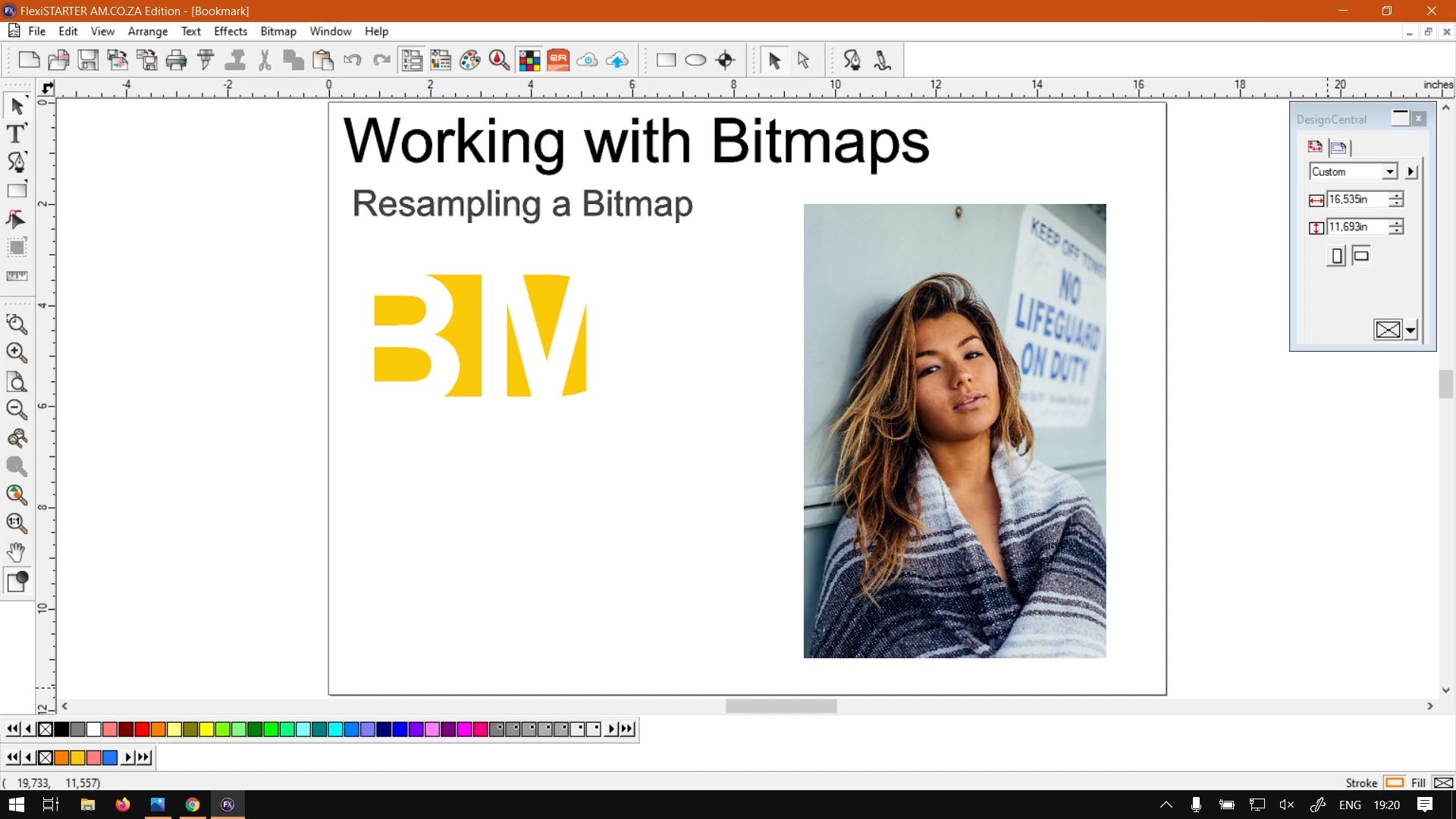Click the Zoom Out magnifier tool

[x=17, y=409]
